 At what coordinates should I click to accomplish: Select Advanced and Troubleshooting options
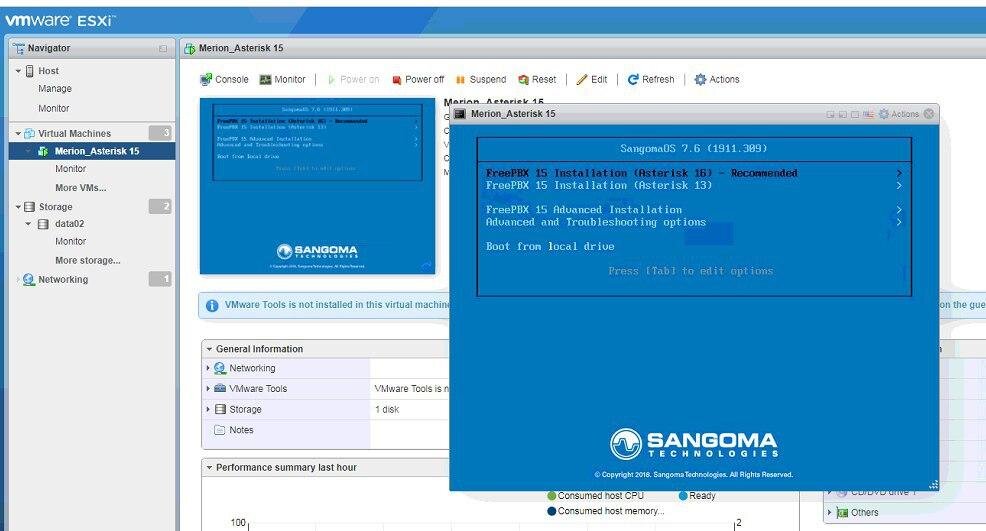pyautogui.click(x=595, y=222)
